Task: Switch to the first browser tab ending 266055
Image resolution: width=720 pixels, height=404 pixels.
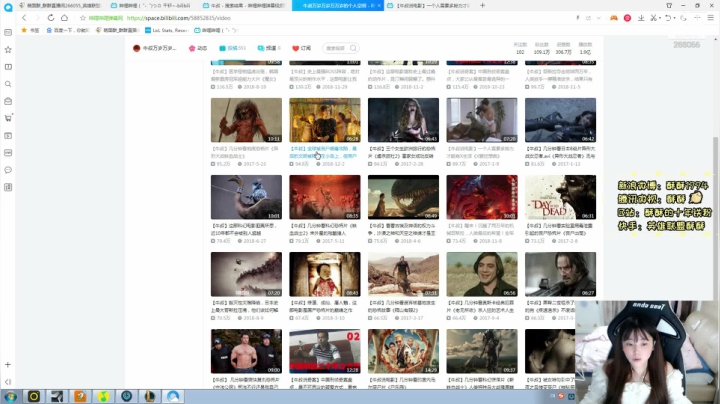Action: coord(60,6)
